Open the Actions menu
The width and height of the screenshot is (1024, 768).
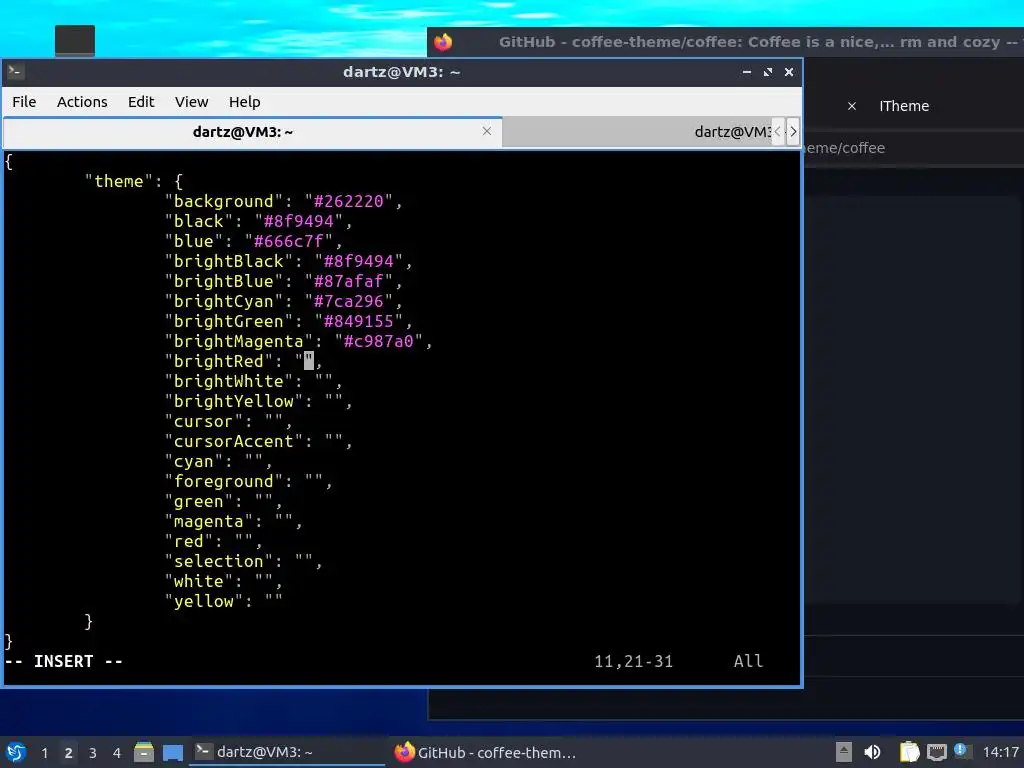pyautogui.click(x=82, y=102)
